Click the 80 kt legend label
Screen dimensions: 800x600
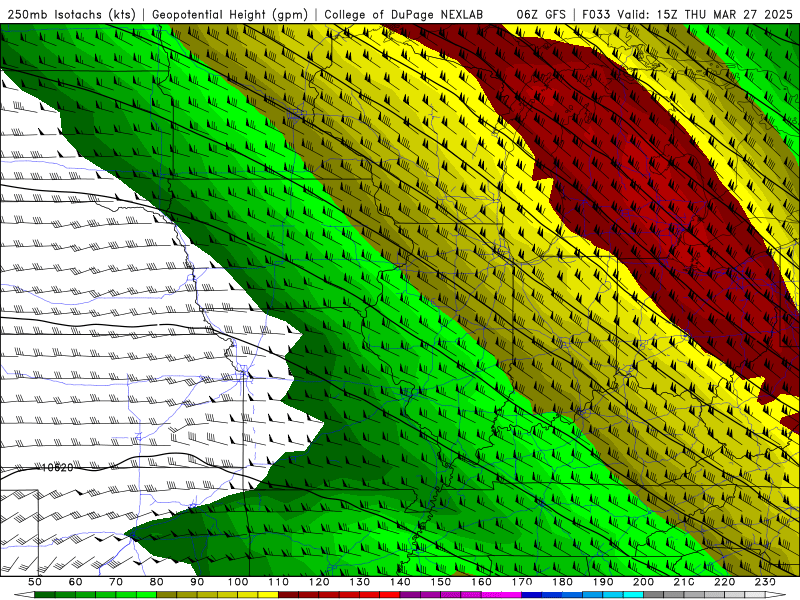(x=157, y=582)
